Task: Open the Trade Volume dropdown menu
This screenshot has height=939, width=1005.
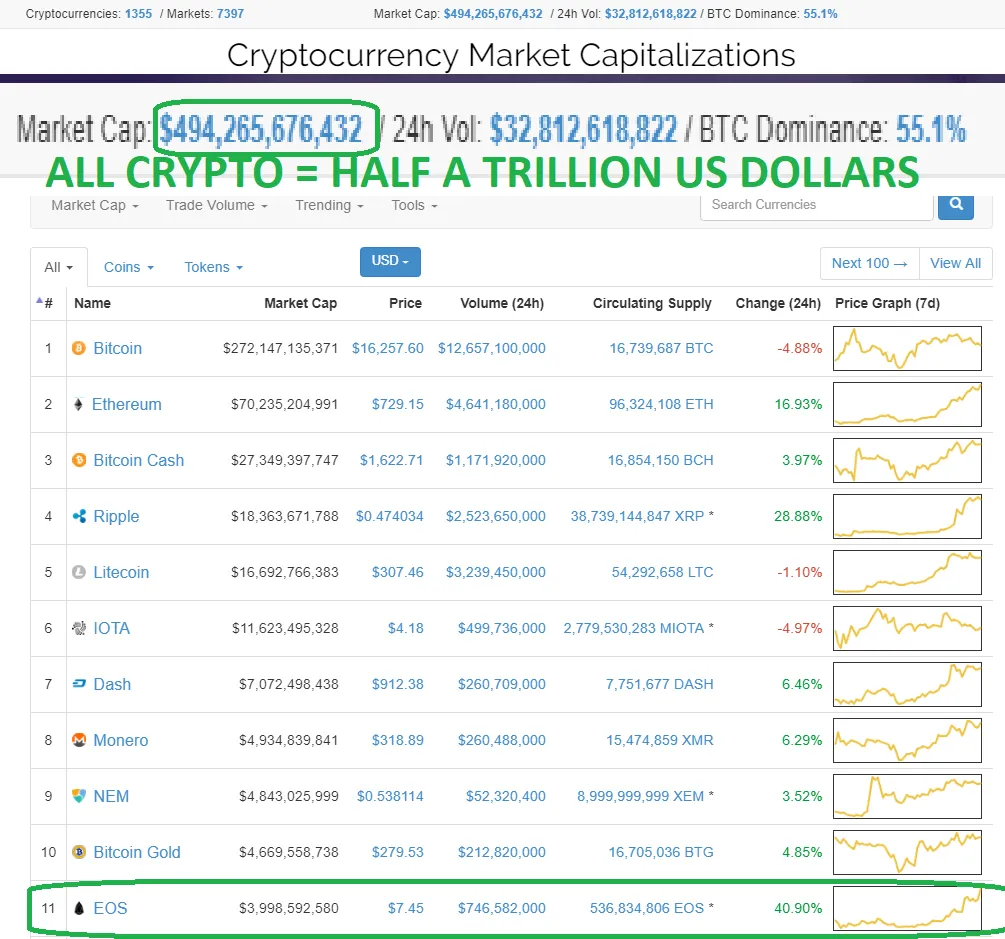Action: tap(217, 205)
